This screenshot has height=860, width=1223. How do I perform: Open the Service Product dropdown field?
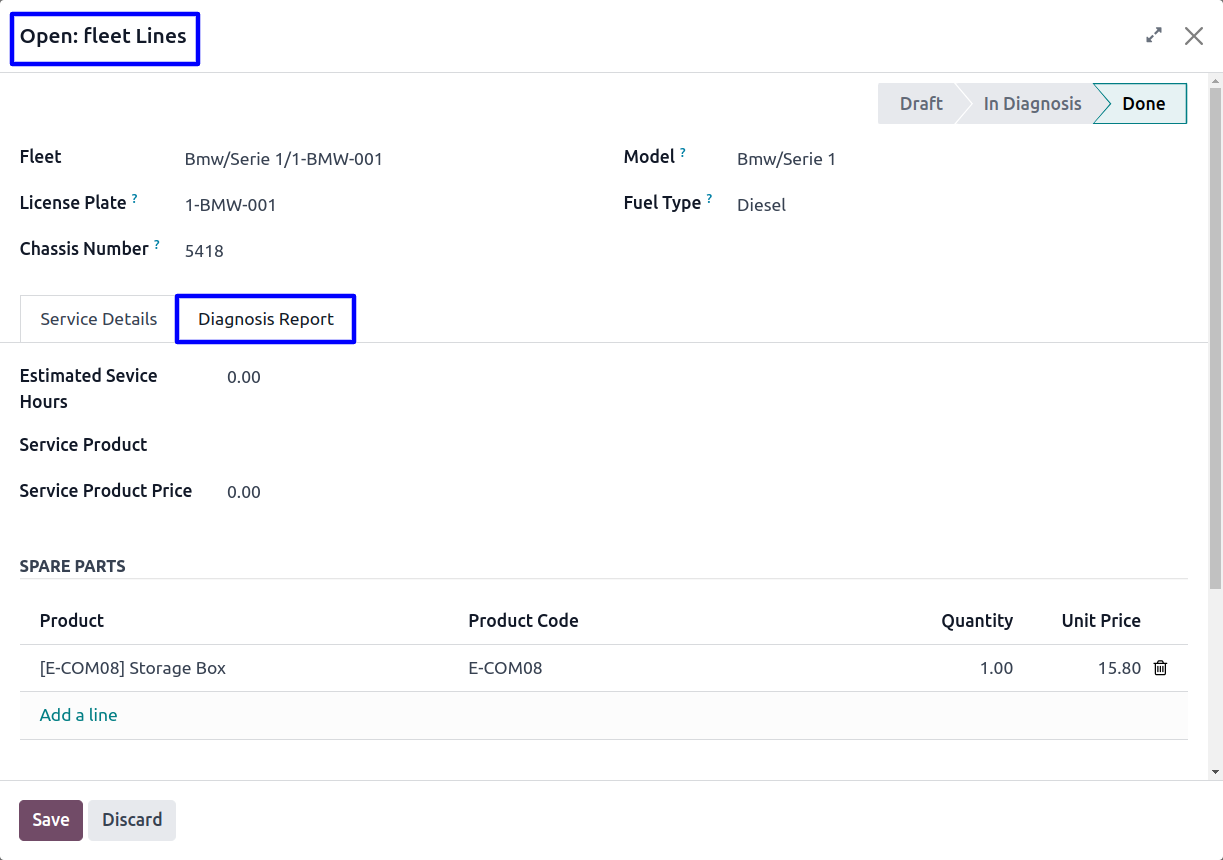click(400, 446)
